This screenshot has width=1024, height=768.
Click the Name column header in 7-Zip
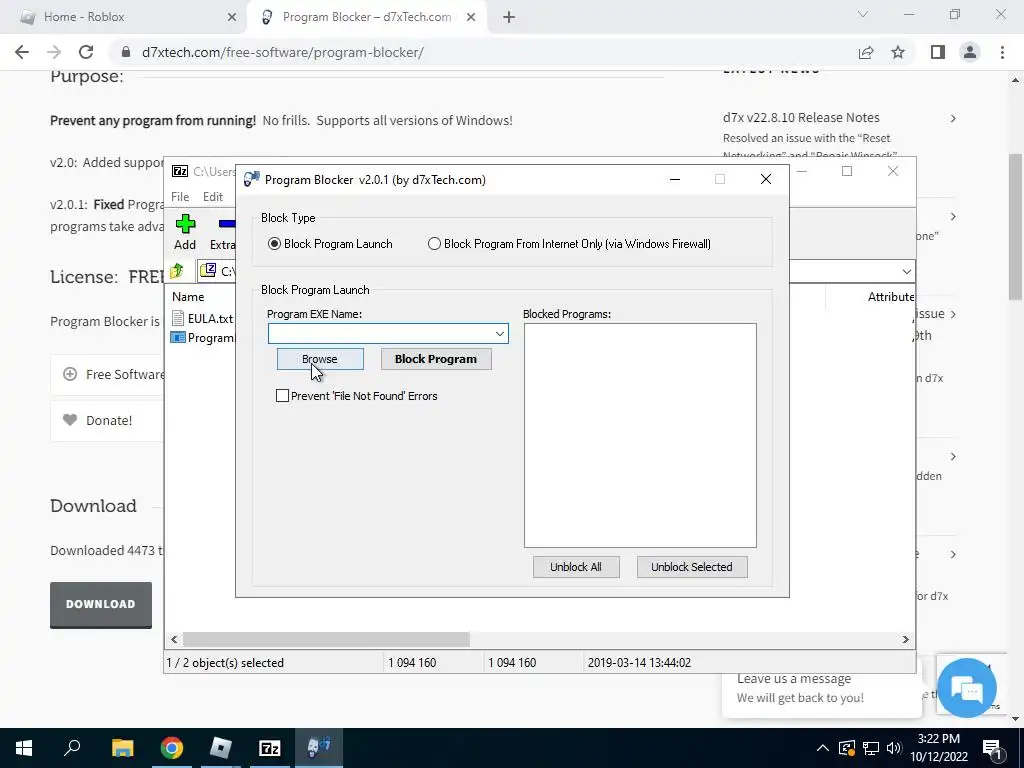point(188,296)
